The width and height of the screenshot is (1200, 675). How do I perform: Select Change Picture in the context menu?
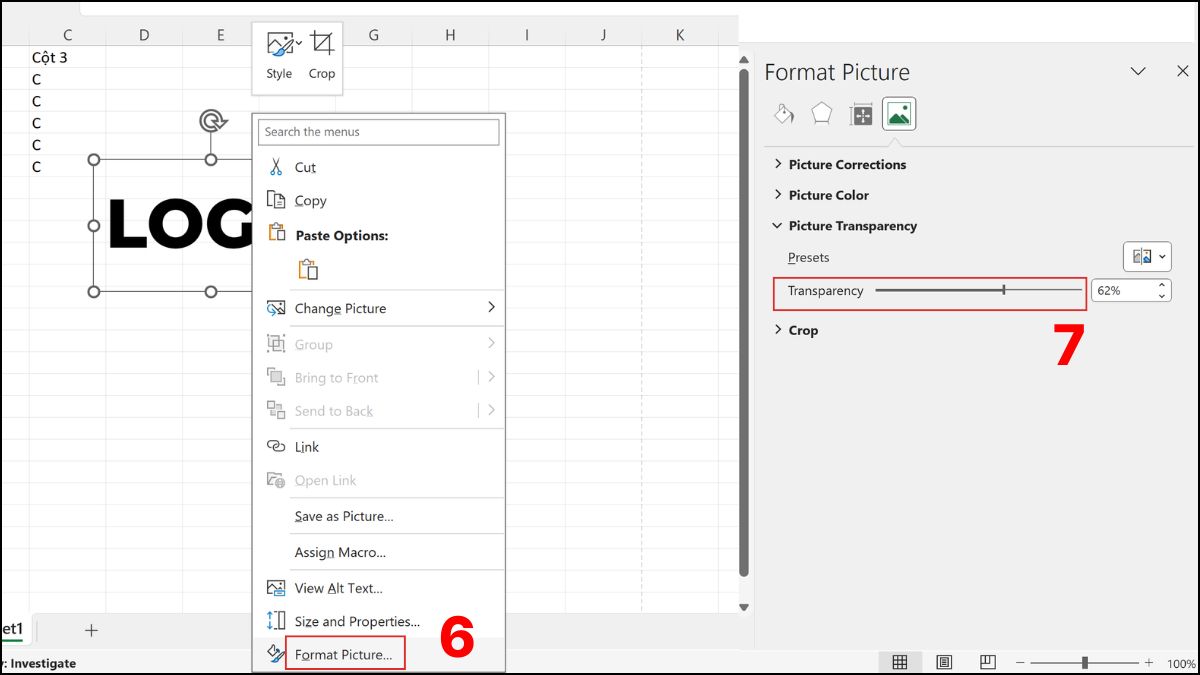point(341,308)
